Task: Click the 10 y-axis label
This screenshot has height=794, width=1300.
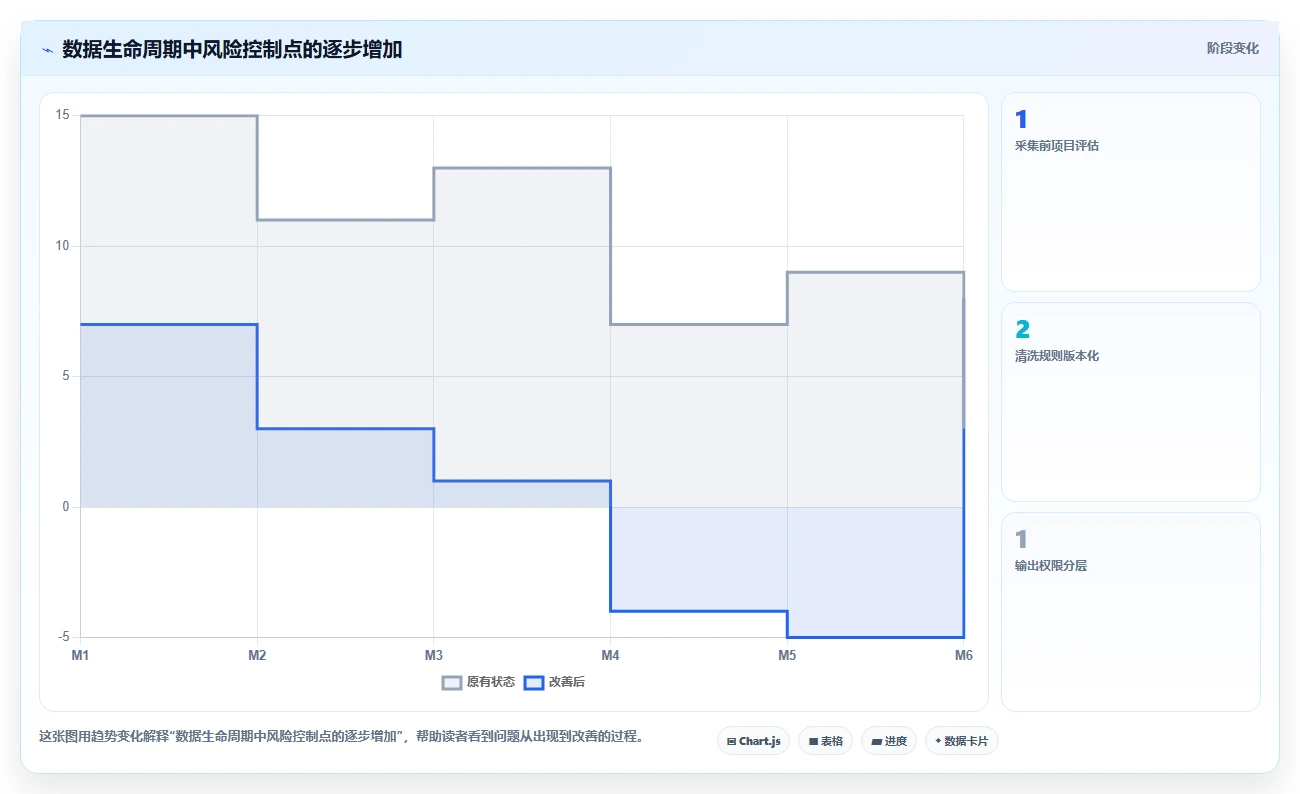Action: 62,246
